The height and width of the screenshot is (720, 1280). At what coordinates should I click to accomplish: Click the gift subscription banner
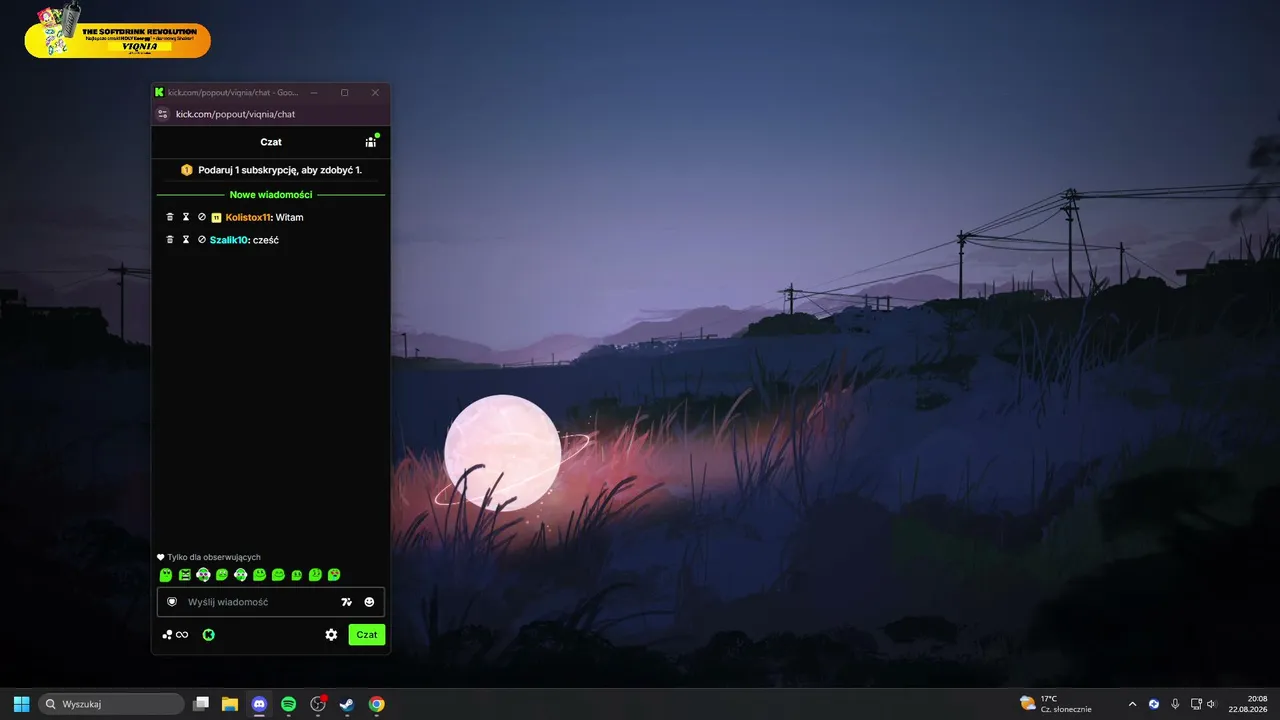271,170
